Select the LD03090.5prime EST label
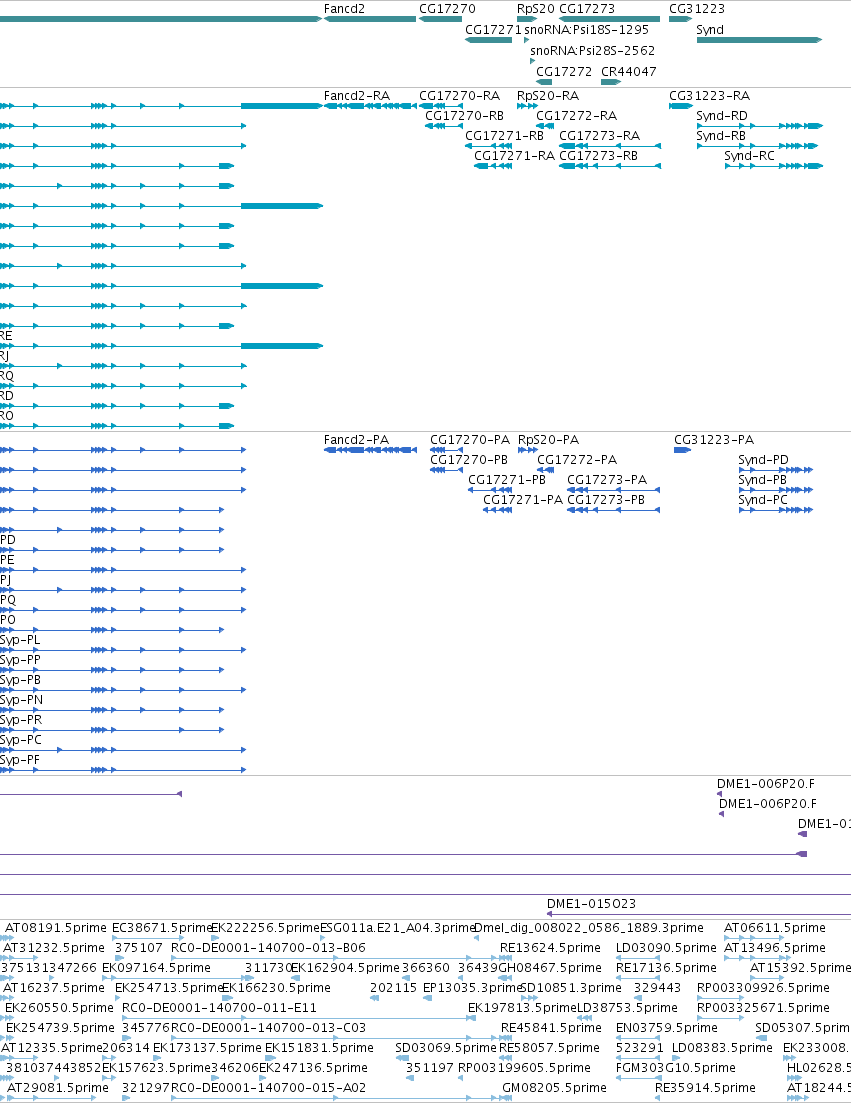851x1103 pixels. point(666,948)
